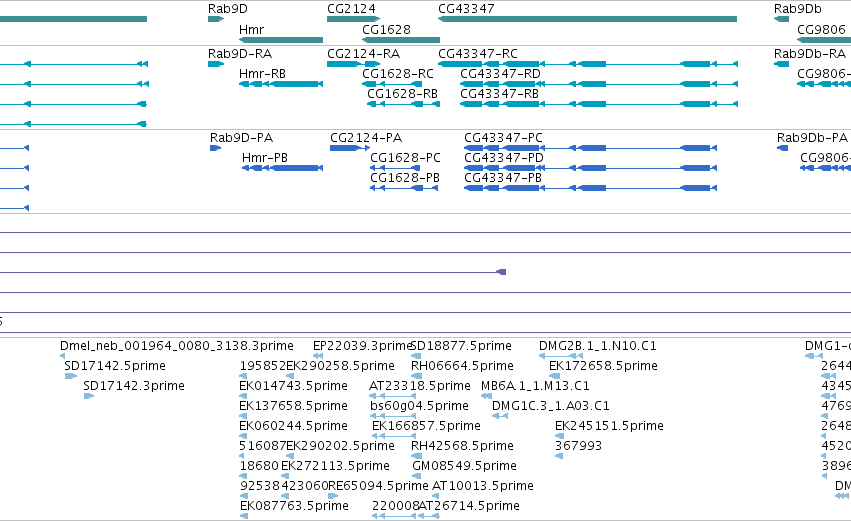Image resolution: width=851 pixels, height=521 pixels.
Task: Click protein CG43347-PC
Action: click(590, 148)
